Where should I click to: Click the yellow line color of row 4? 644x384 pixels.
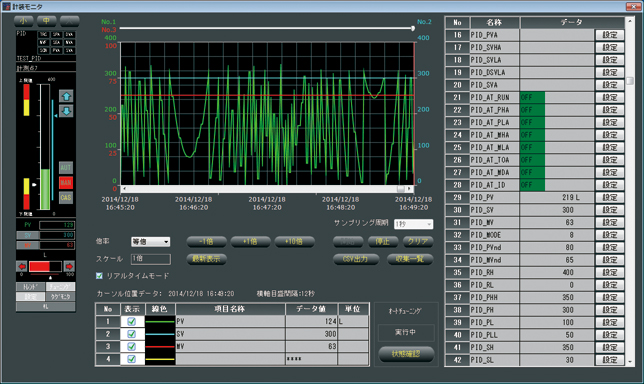[x=160, y=359]
